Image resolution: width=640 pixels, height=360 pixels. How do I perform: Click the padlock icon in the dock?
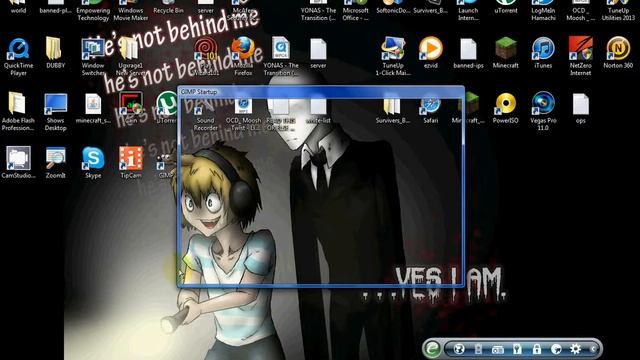536,349
